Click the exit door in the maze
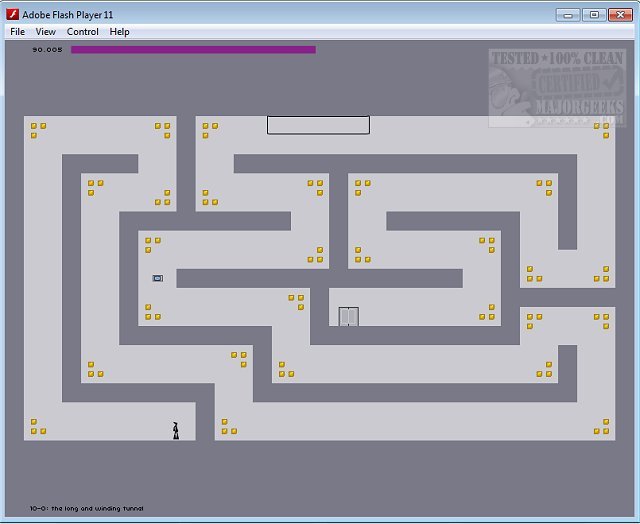 point(349,317)
